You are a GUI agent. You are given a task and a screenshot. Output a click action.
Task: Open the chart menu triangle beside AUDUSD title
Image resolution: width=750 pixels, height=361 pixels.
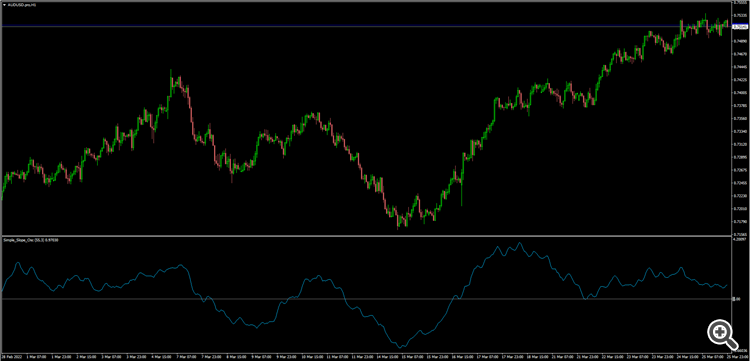4,4
